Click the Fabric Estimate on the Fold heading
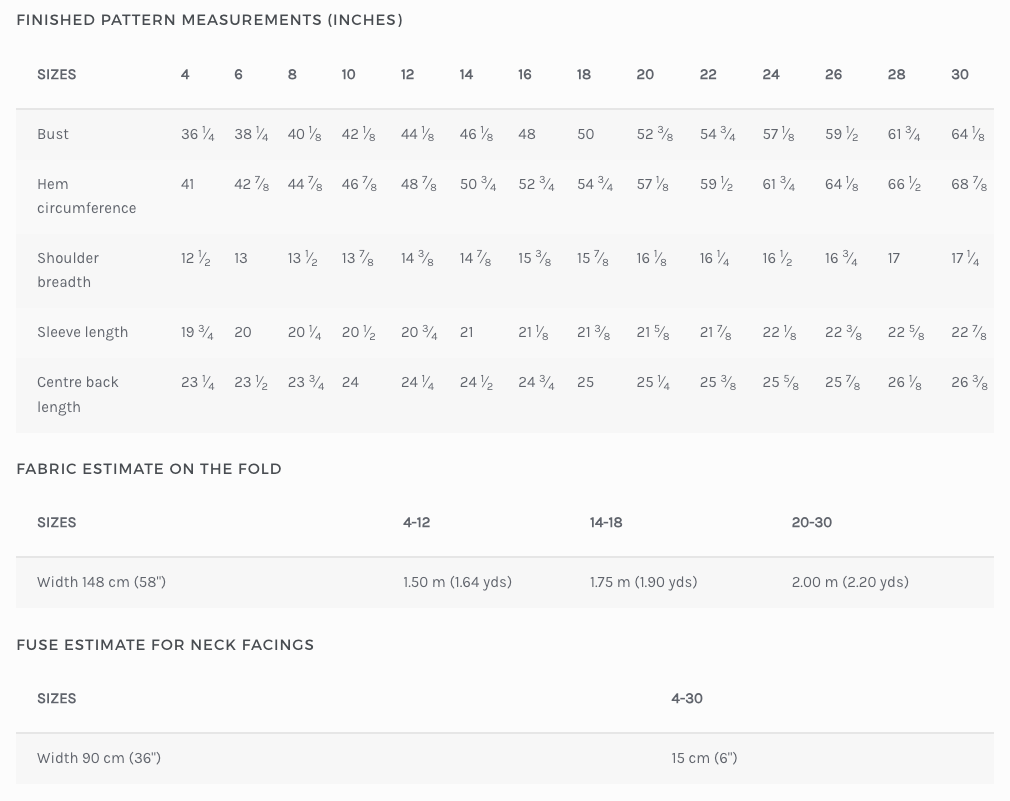This screenshot has height=801, width=1010. tap(149, 469)
